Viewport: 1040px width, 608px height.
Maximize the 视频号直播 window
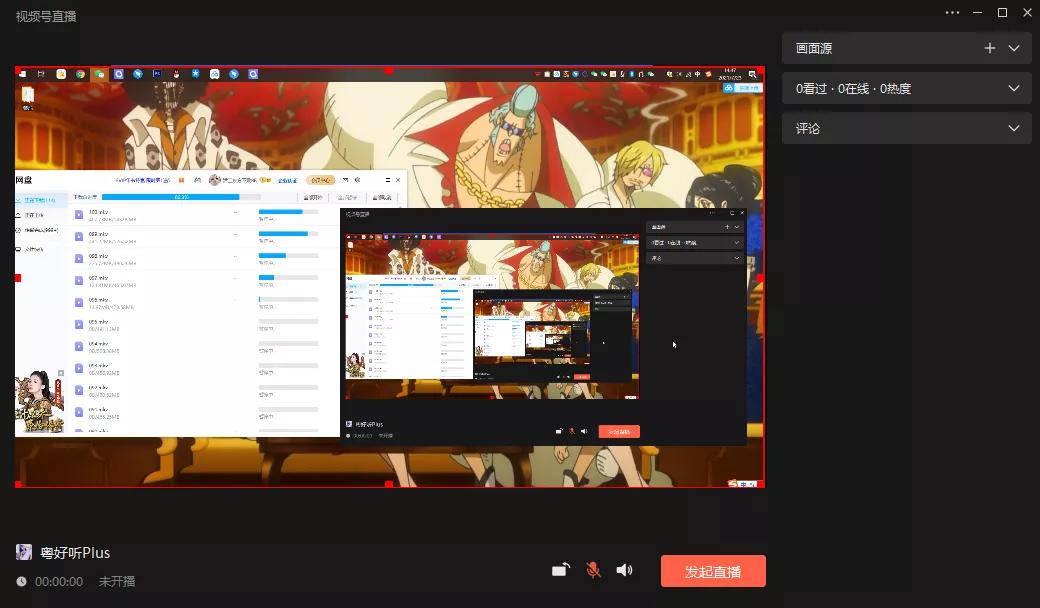click(1002, 13)
